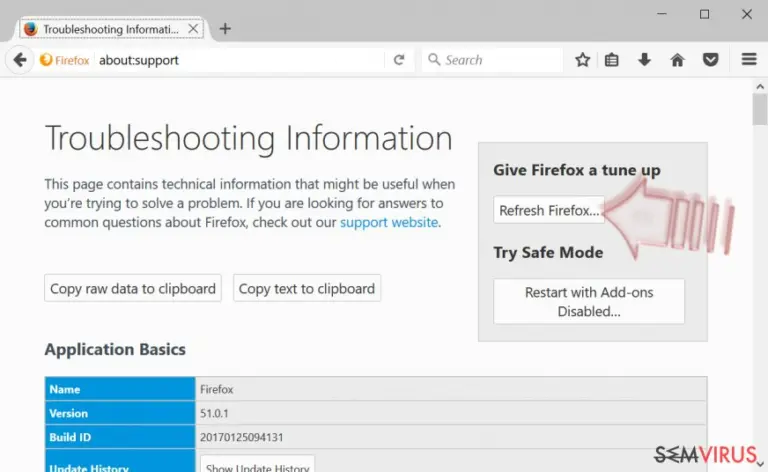768x472 pixels.
Task: Click the about:support address field
Action: [240, 60]
